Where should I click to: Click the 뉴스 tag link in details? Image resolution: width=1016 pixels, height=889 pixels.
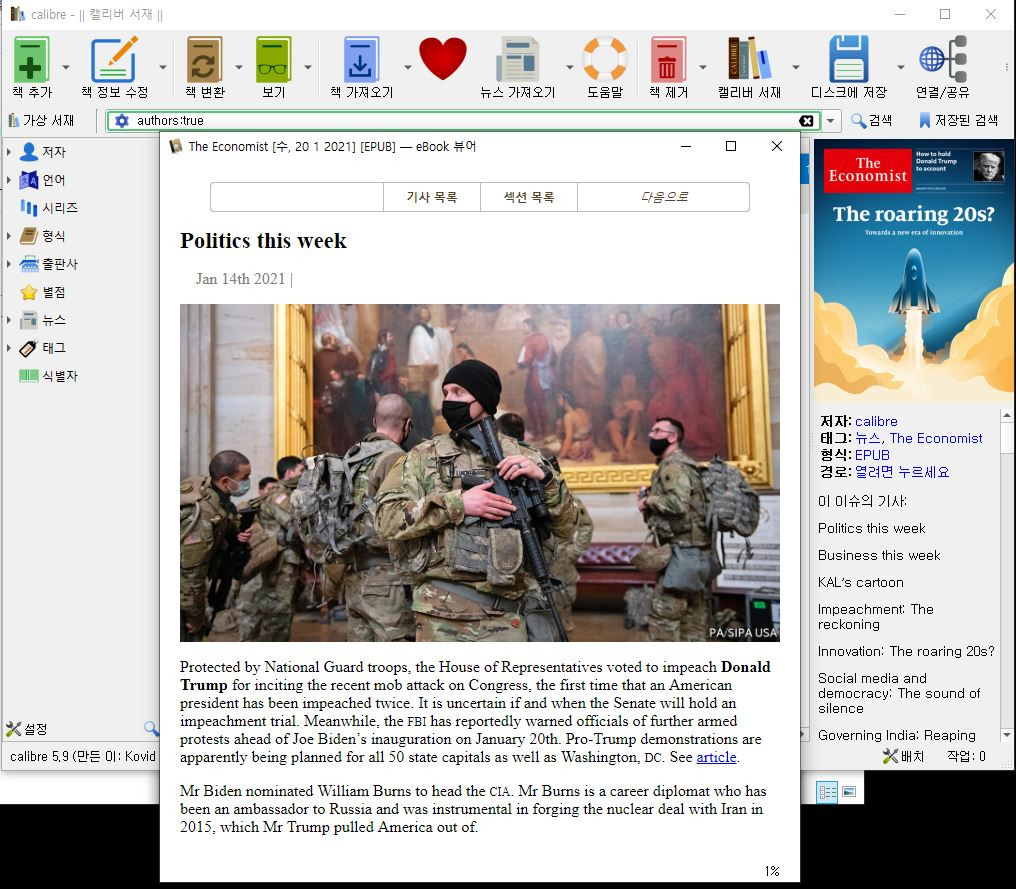click(x=868, y=438)
